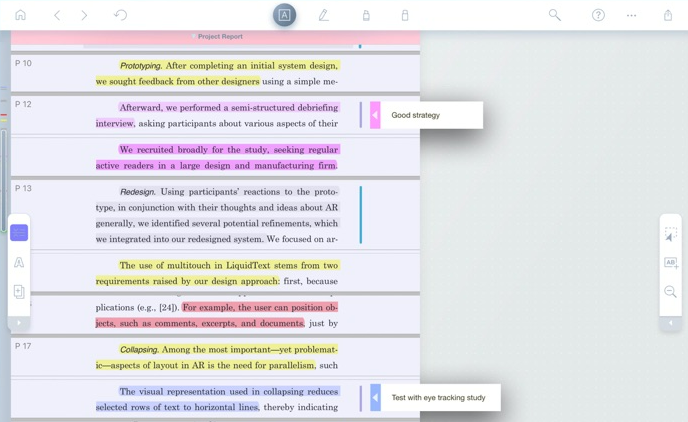Navigate back with the left arrow
The image size is (688, 422).
[x=57, y=15]
